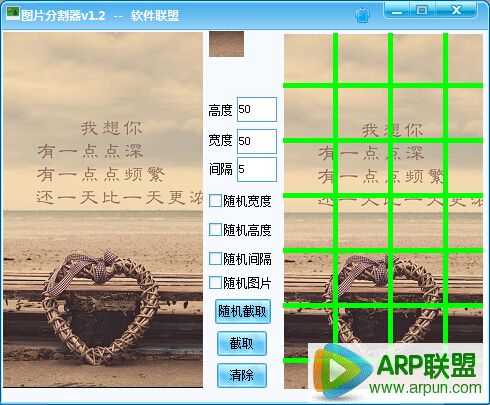Screen dimensions: 490x405
Task: Focus the 高度 input field
Action: 257,109
